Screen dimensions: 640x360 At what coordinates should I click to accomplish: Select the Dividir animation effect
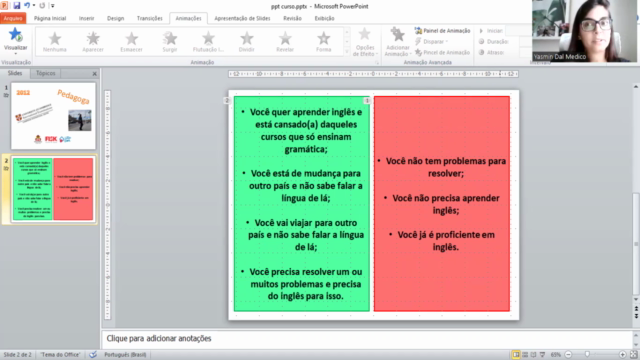pyautogui.click(x=247, y=42)
